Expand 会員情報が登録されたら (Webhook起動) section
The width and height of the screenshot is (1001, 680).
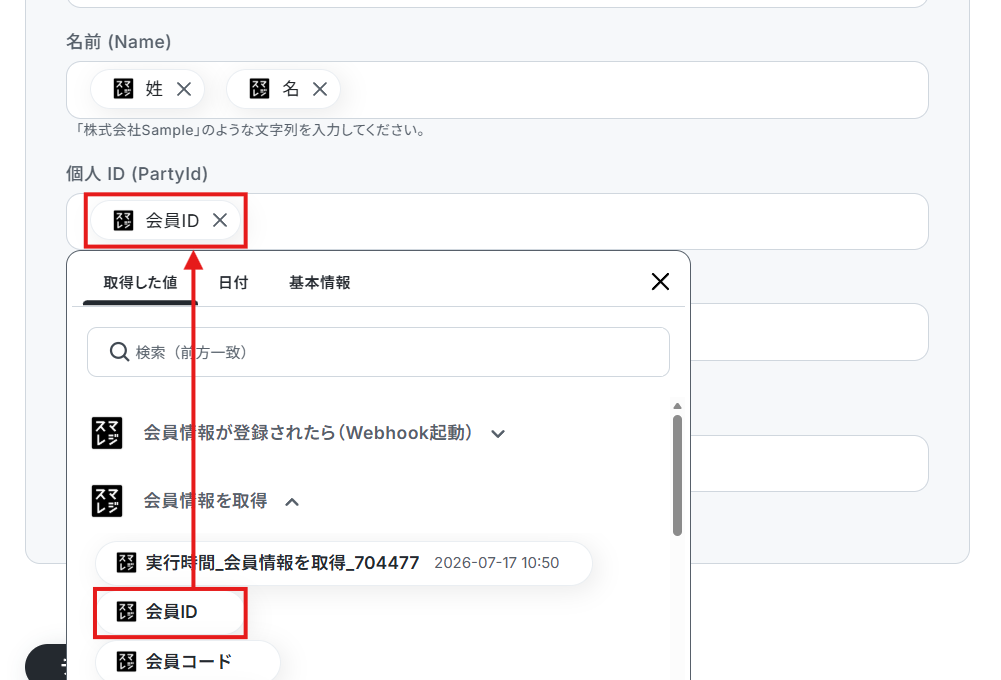498,434
